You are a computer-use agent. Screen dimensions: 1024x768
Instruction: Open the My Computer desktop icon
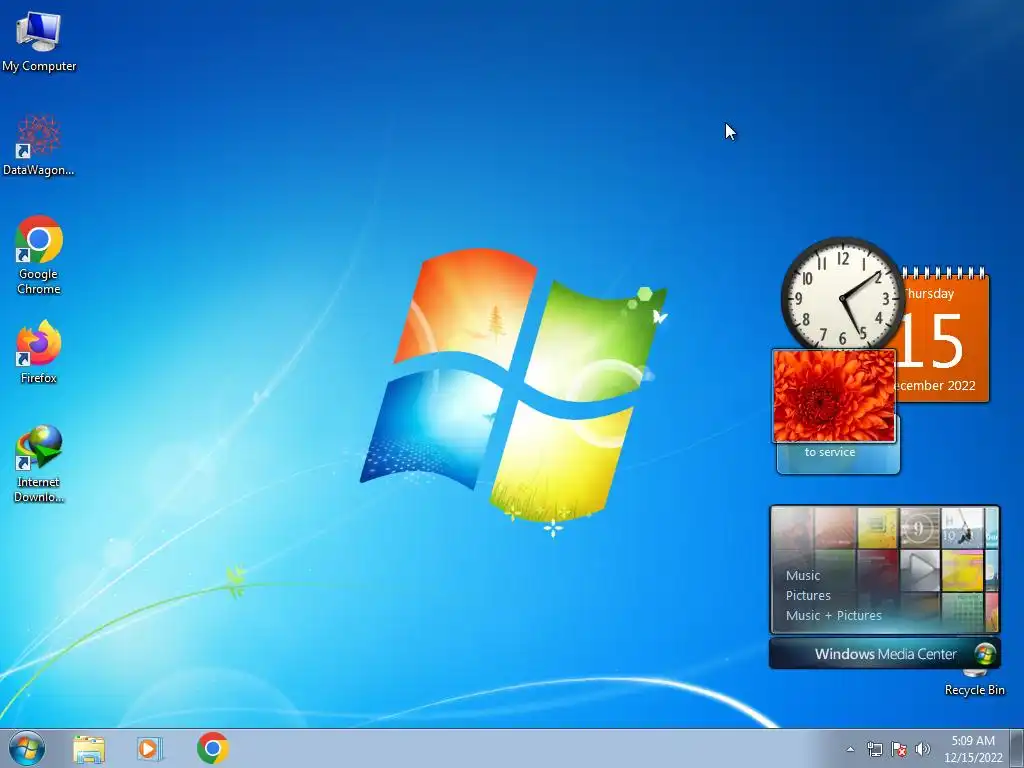click(x=39, y=42)
